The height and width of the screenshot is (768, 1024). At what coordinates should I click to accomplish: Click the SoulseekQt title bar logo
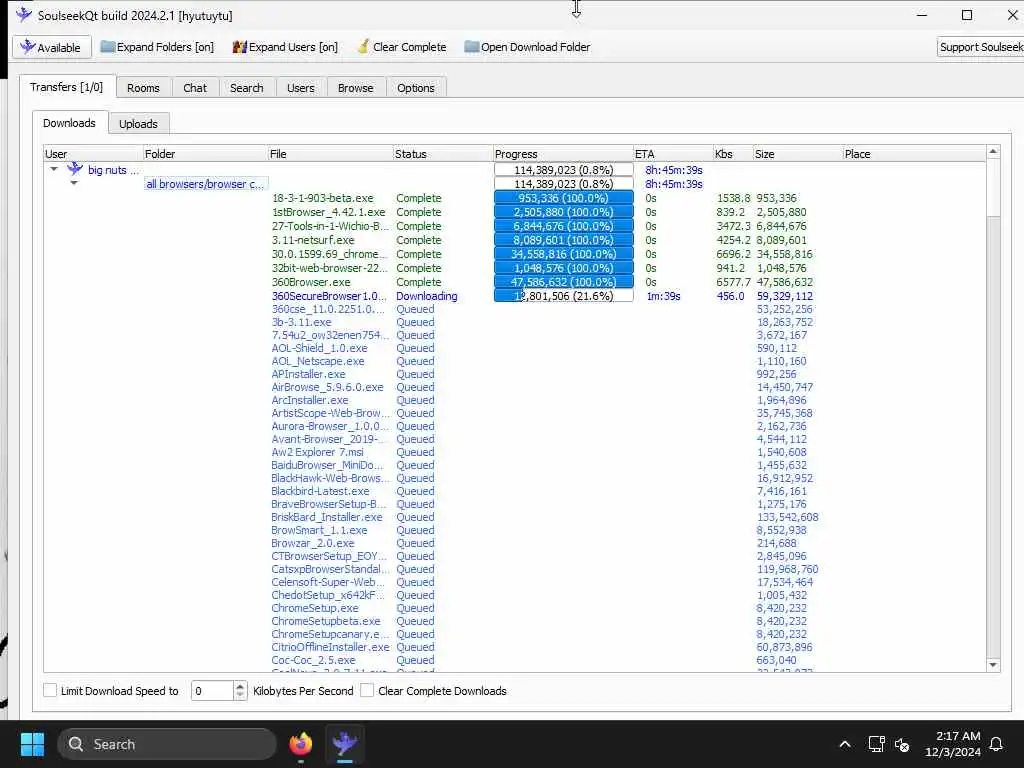pyautogui.click(x=24, y=14)
